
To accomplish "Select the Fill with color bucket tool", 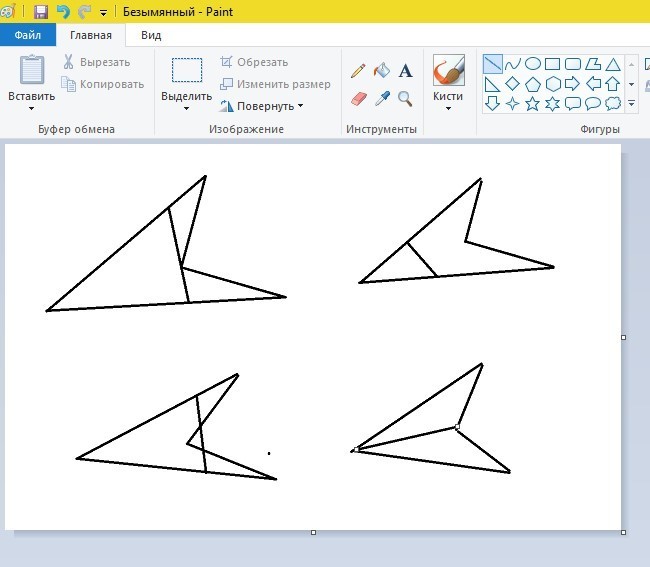I will pyautogui.click(x=382, y=71).
